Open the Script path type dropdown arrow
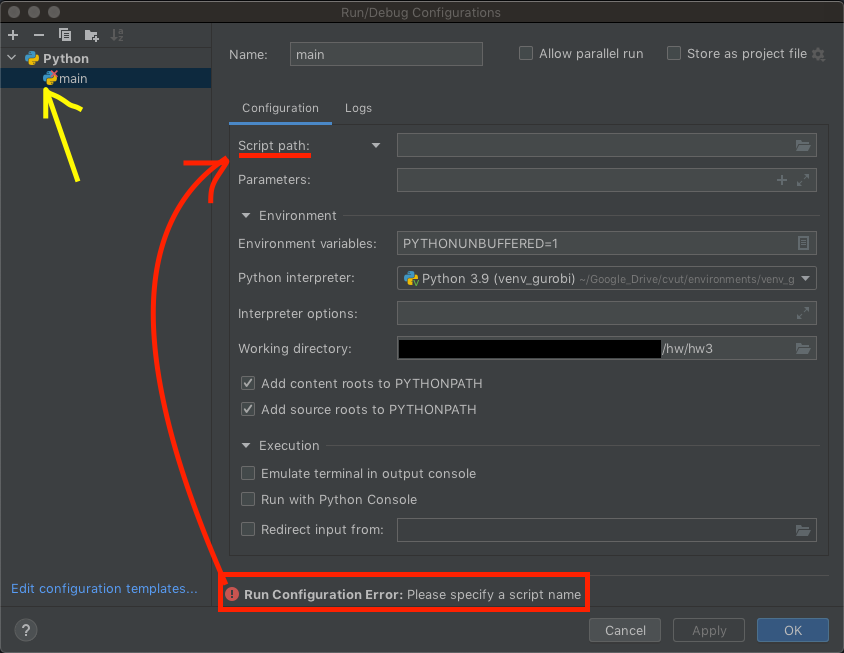Screen dimensions: 844x653 pos(376,145)
